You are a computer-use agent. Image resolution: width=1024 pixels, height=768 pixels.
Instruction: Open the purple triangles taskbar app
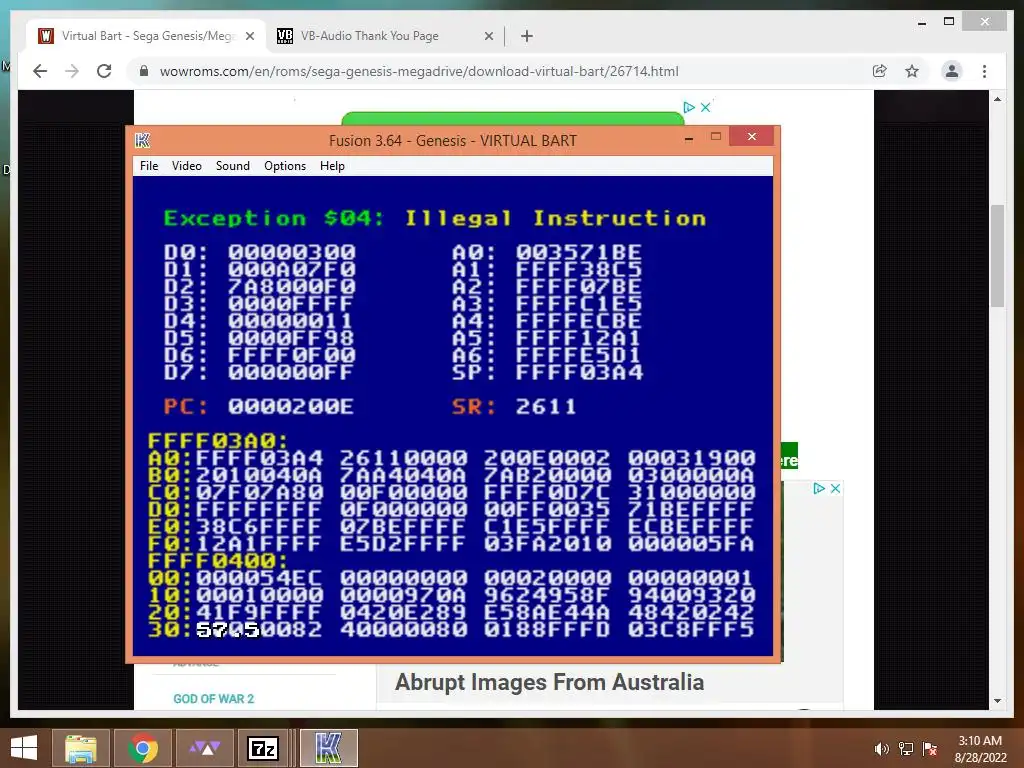click(204, 748)
